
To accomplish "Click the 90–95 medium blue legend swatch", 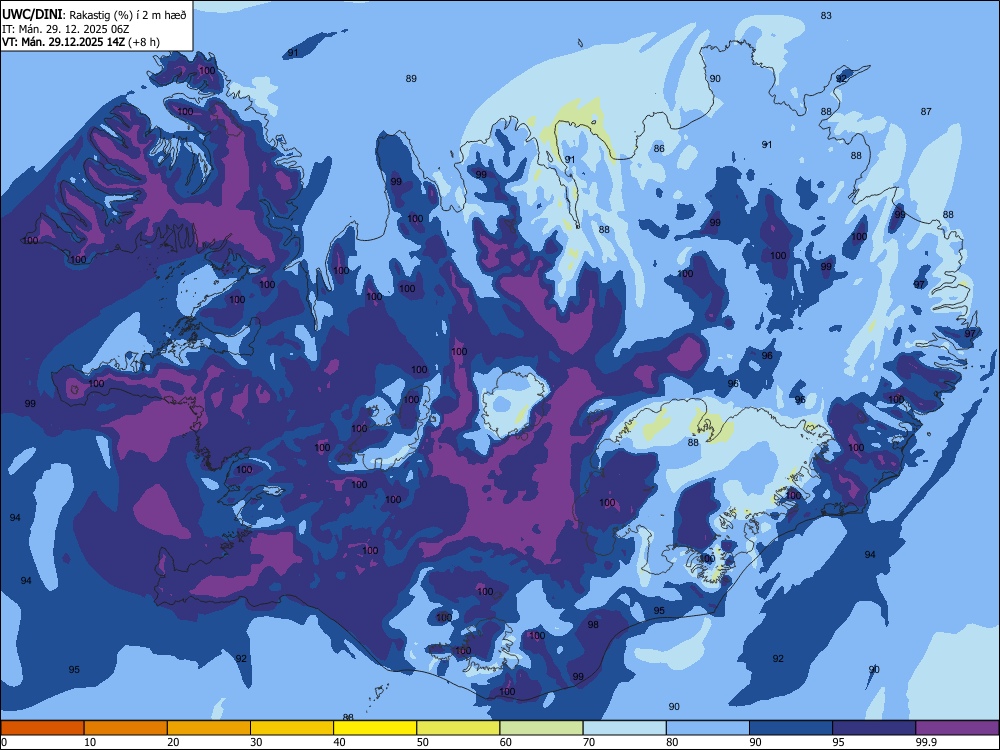I will point(791,728).
